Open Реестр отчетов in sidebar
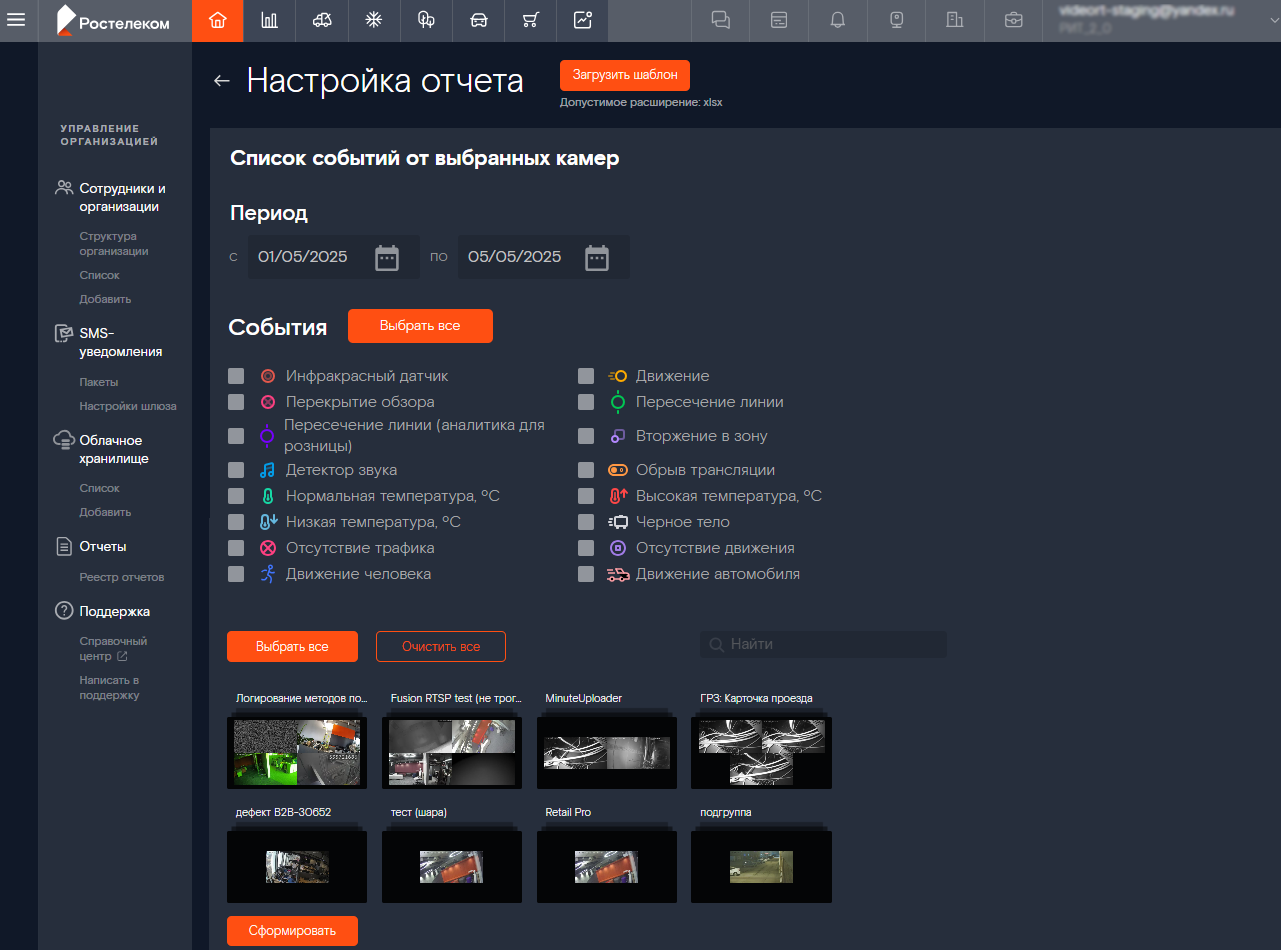 (121, 577)
